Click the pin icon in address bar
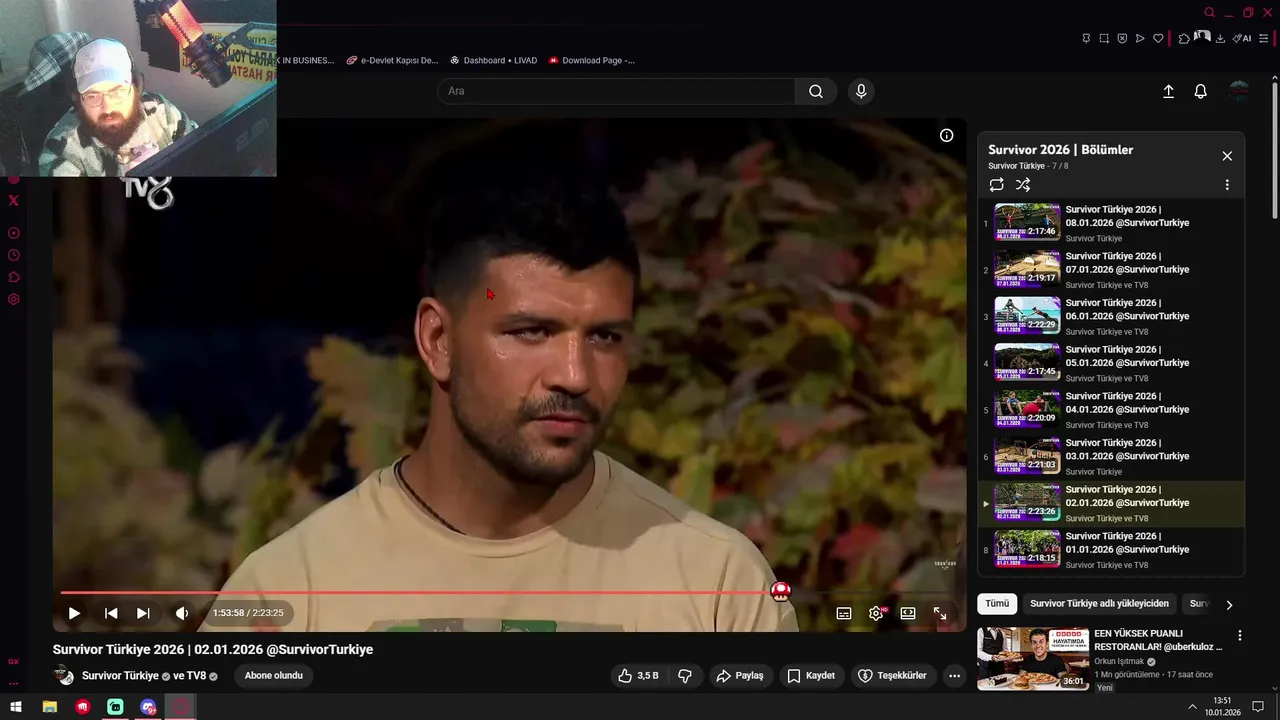 pyautogui.click(x=1086, y=38)
